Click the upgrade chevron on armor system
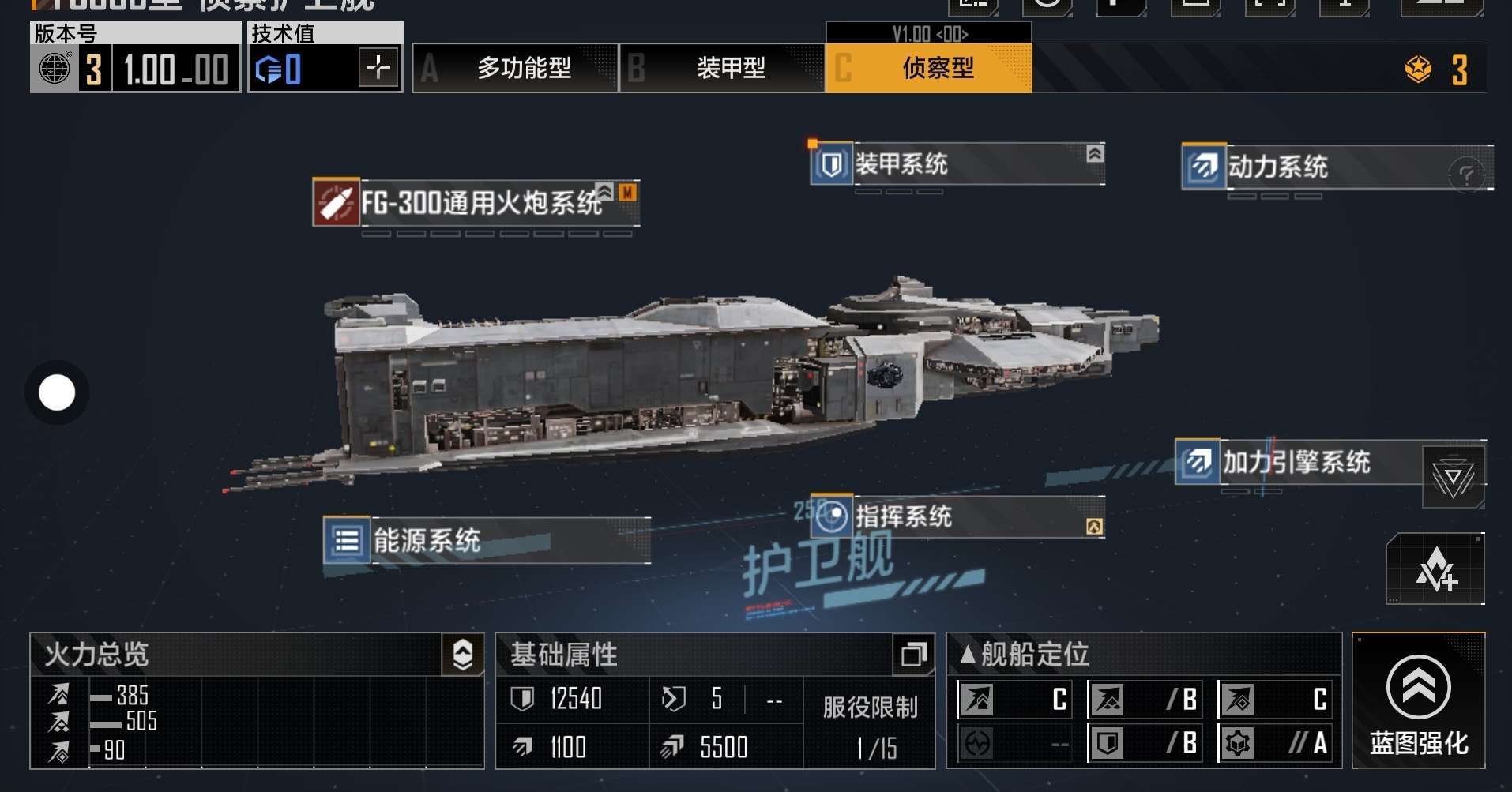This screenshot has width=1512, height=792. tap(1095, 153)
